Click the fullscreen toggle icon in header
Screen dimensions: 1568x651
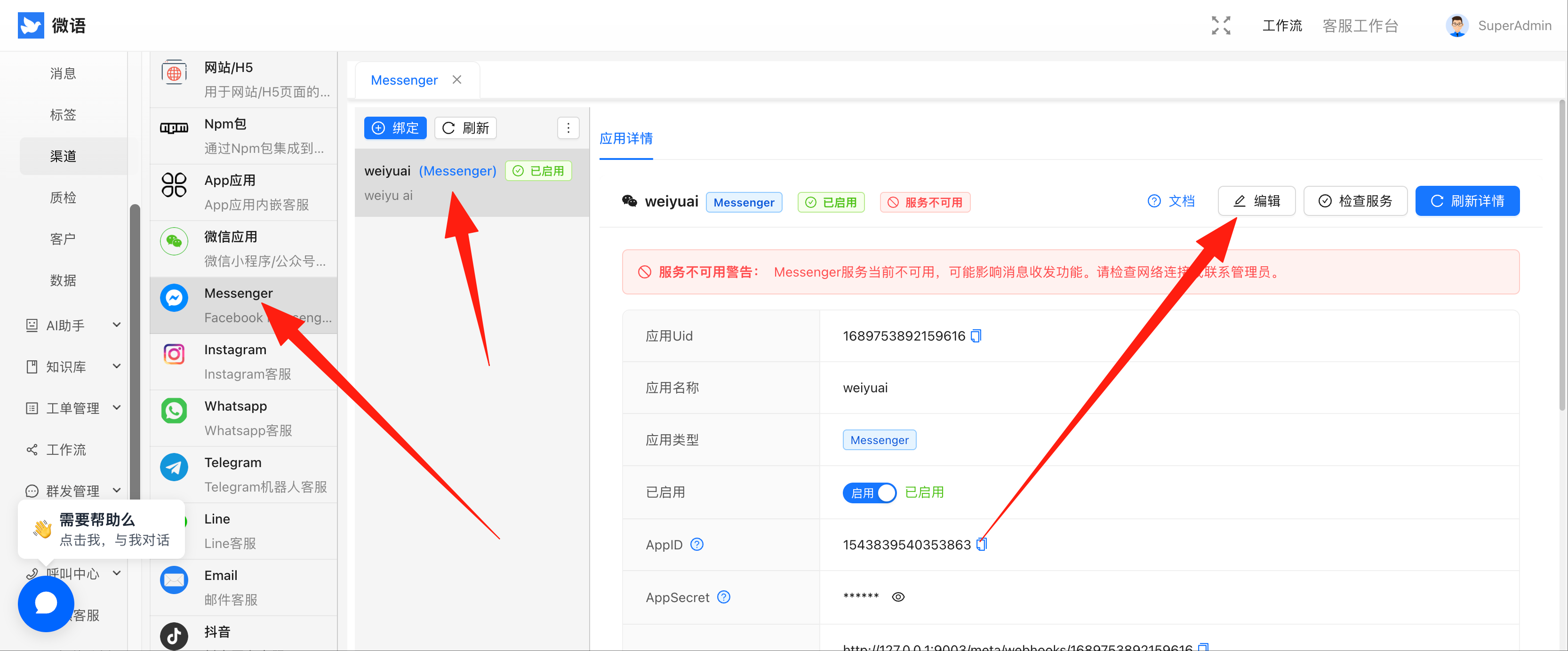coord(1220,25)
